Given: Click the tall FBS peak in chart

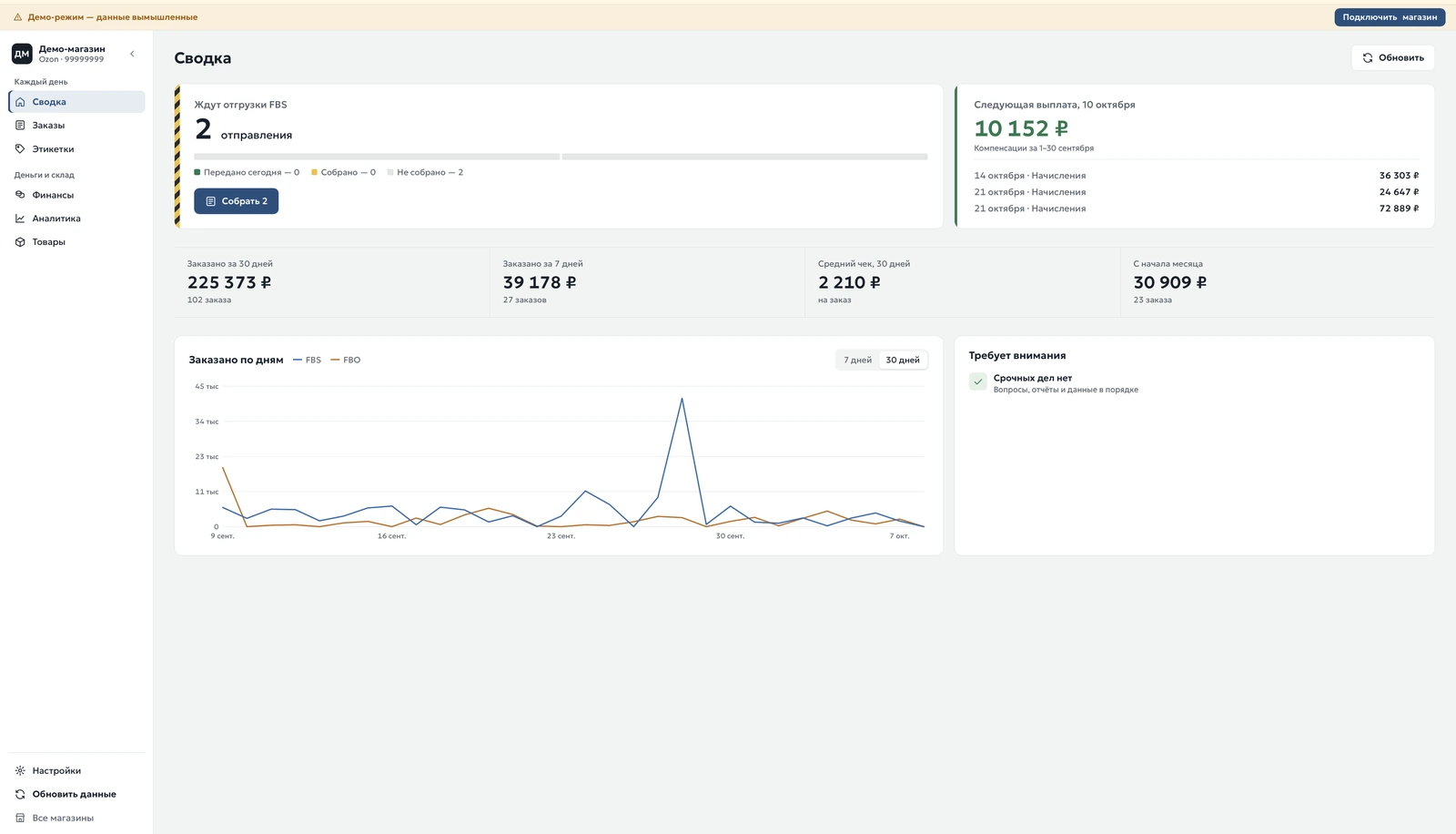Looking at the screenshot, I should 682,399.
